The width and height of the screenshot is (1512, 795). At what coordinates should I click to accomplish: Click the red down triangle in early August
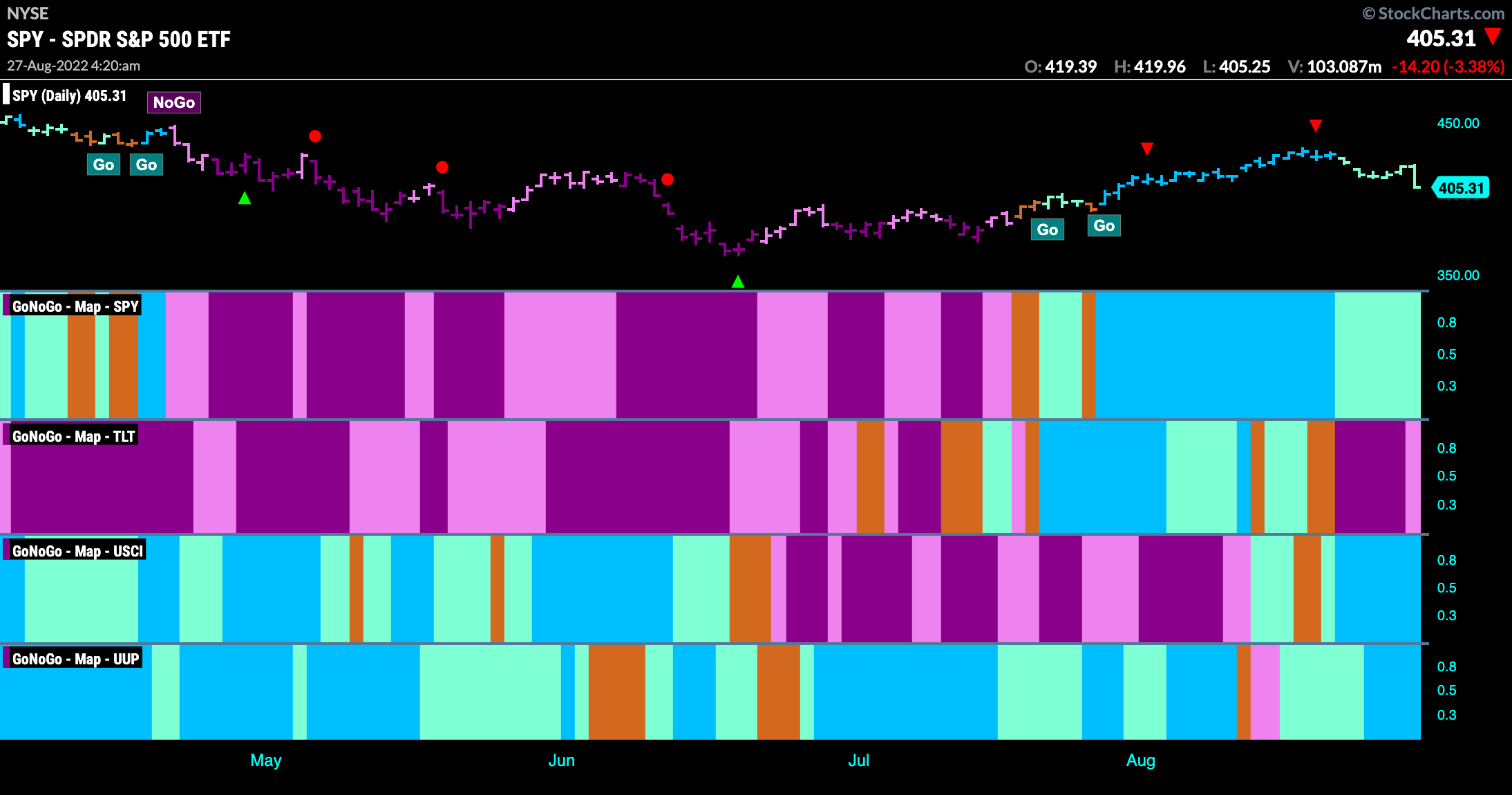[x=1147, y=149]
